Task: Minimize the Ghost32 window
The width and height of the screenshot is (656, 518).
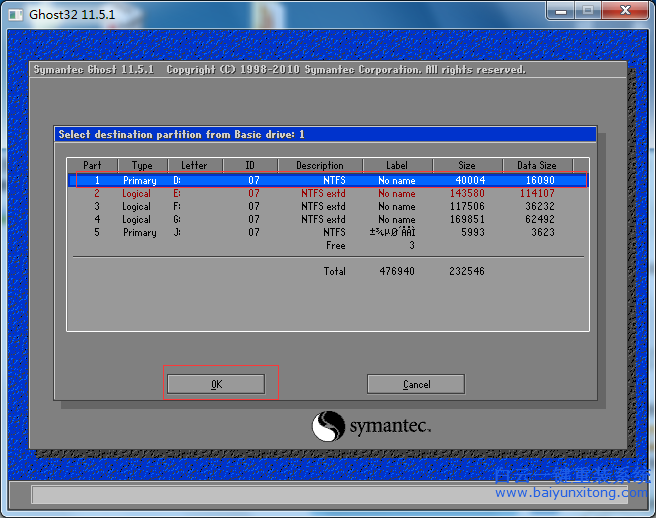Action: coord(562,11)
